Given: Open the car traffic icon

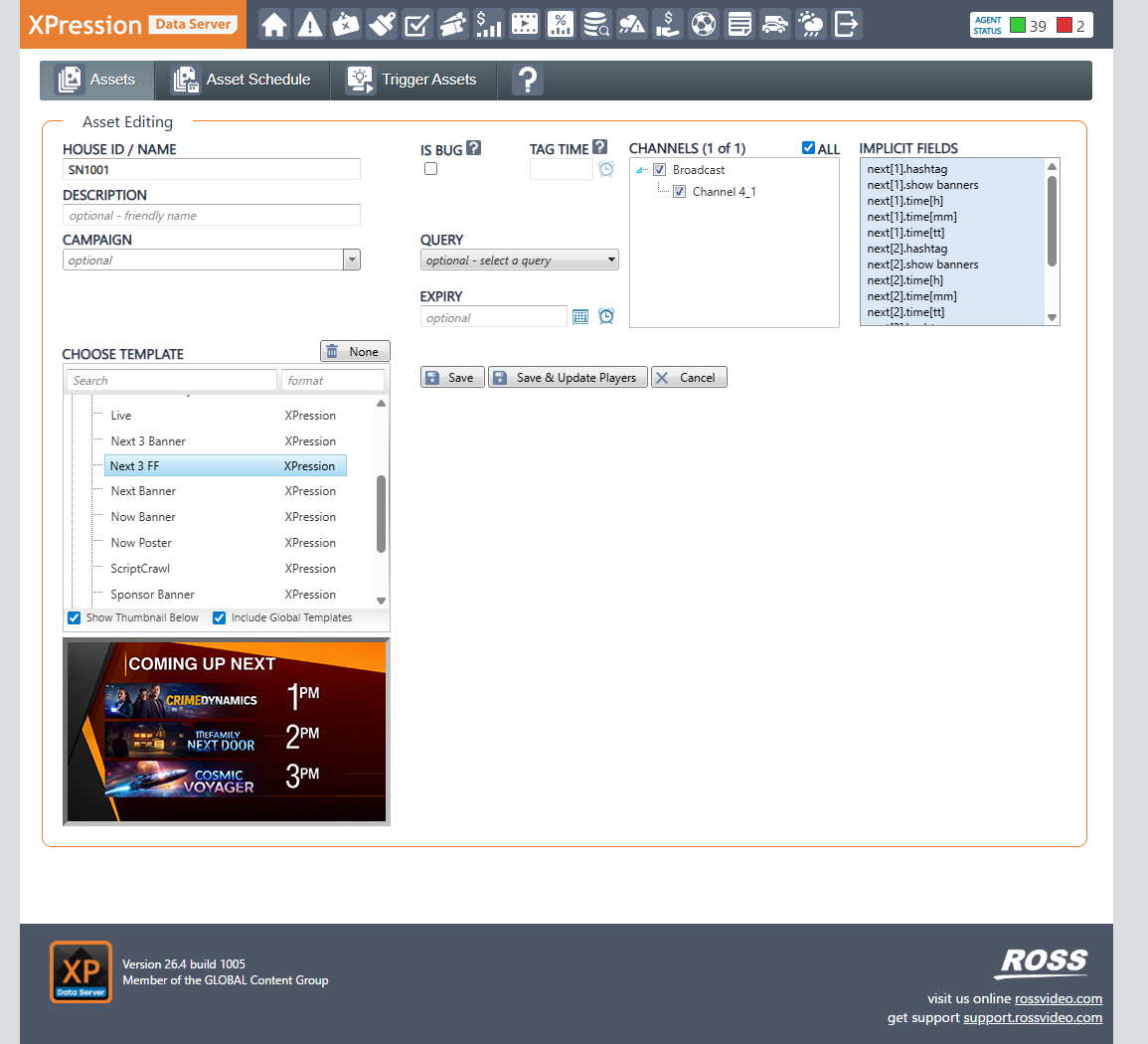Looking at the screenshot, I should point(775,24).
